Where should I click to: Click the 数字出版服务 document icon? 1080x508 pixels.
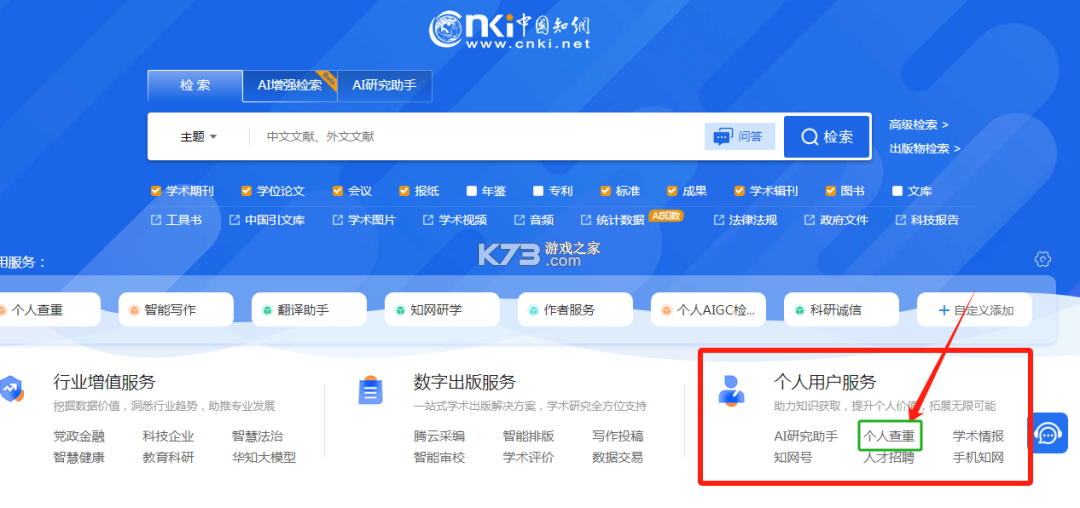point(371,390)
